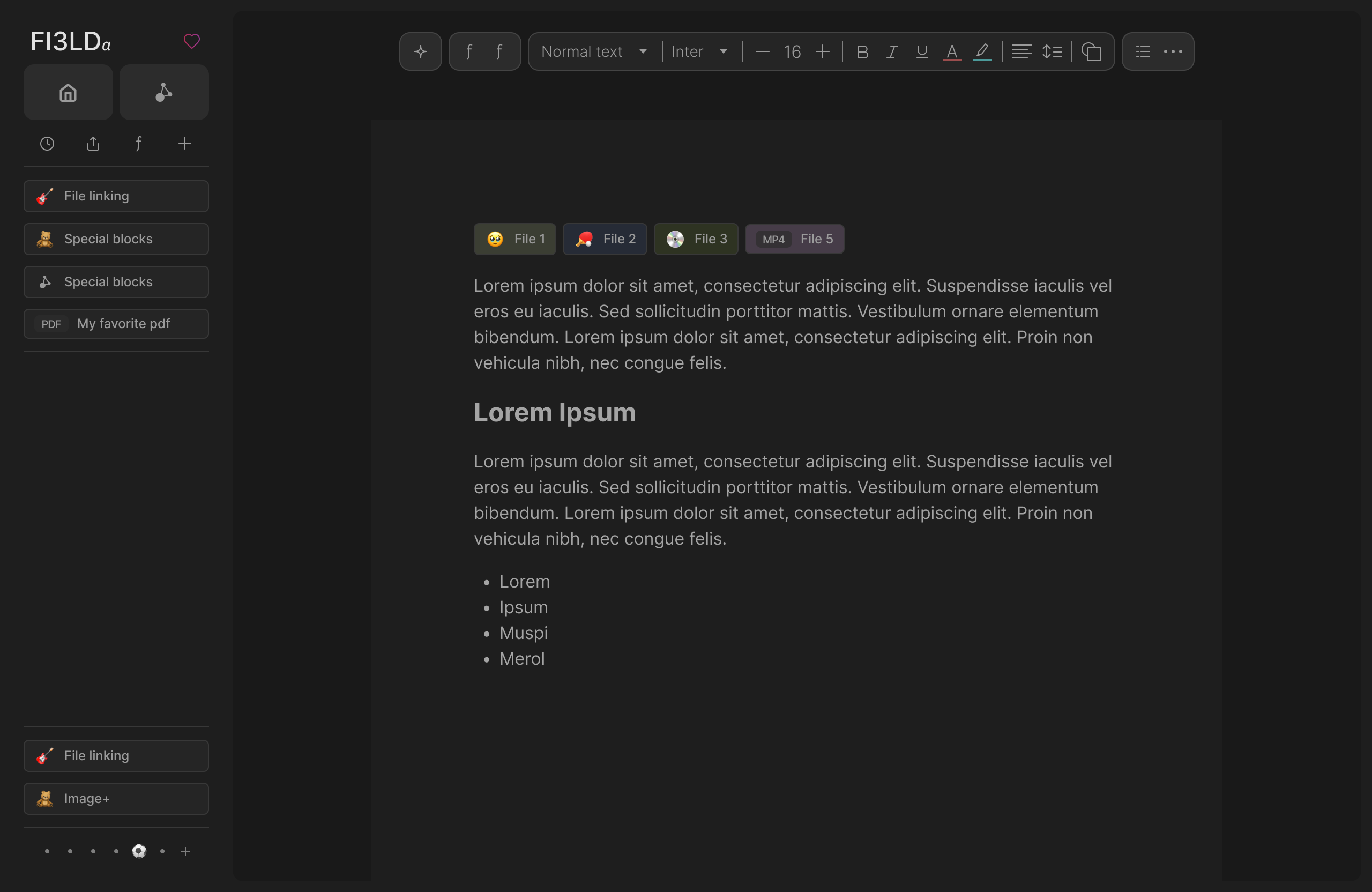Viewport: 1372px width, 892px height.
Task: Click the share/export icon in the sidebar
Action: [x=92, y=144]
